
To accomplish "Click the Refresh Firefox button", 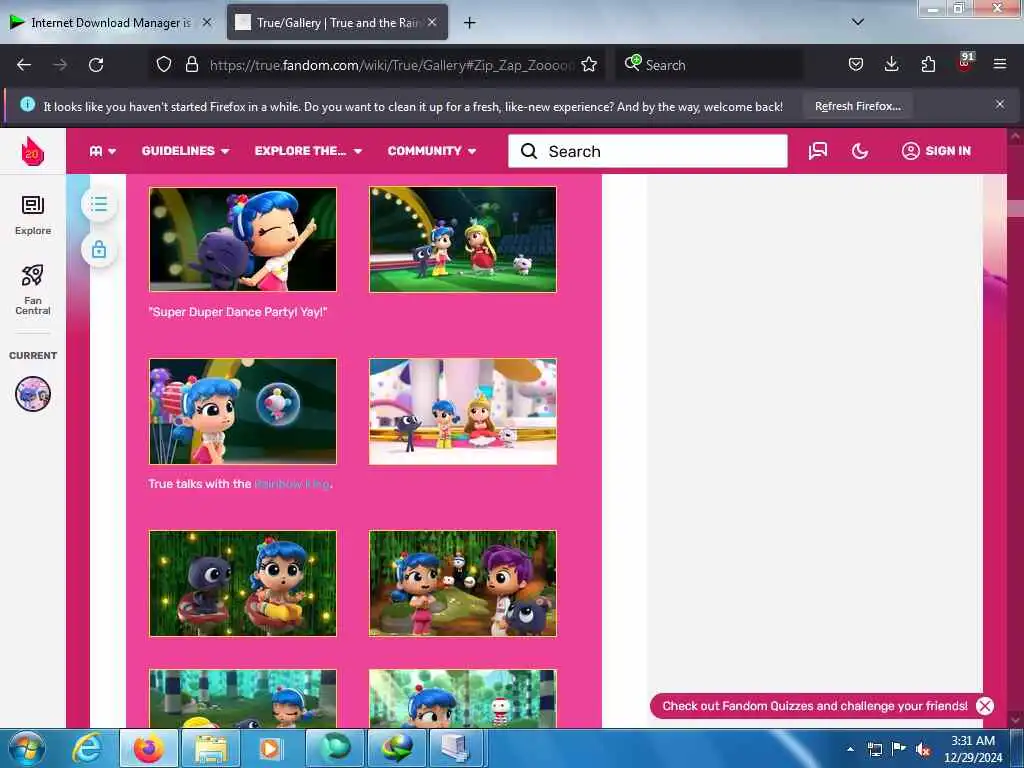I will [857, 106].
